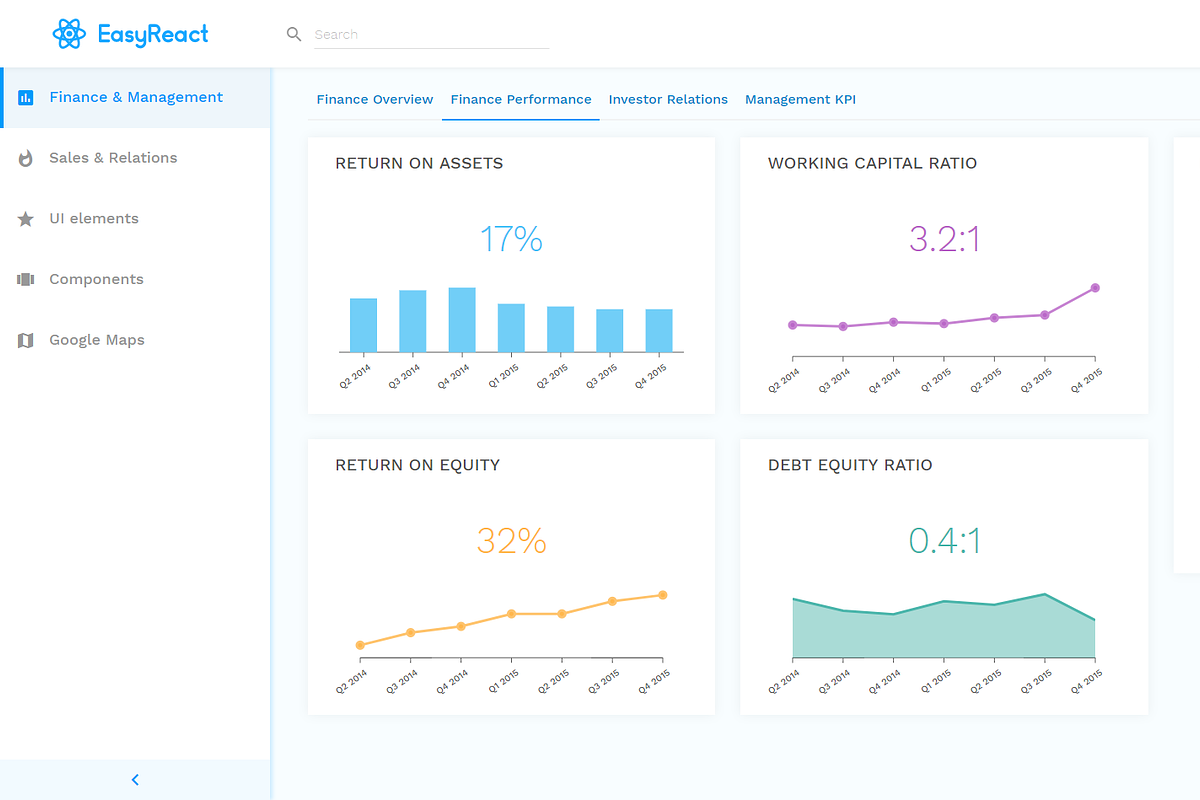Screen dimensions: 1200x800
Task: Click the UI elements star icon
Action: pos(26,219)
